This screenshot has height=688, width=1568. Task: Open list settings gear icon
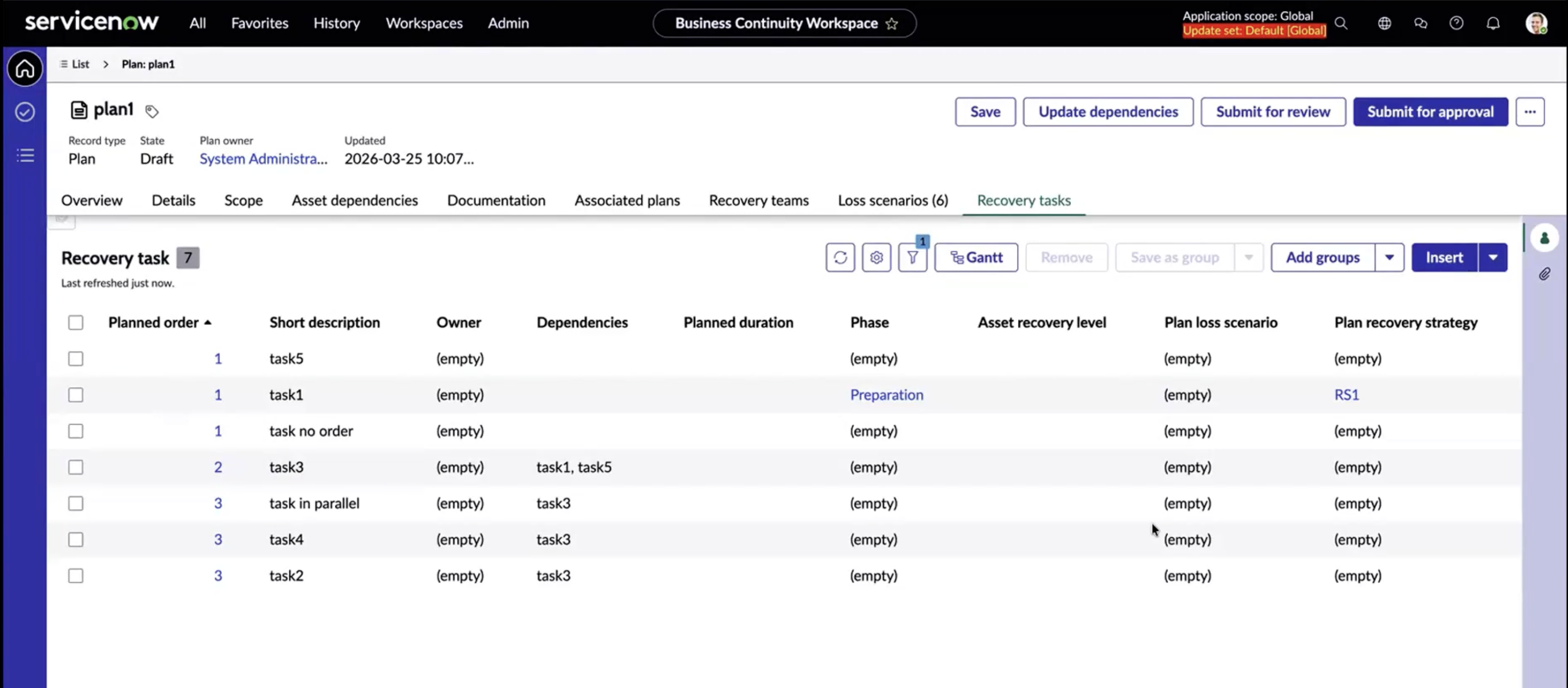[876, 257]
